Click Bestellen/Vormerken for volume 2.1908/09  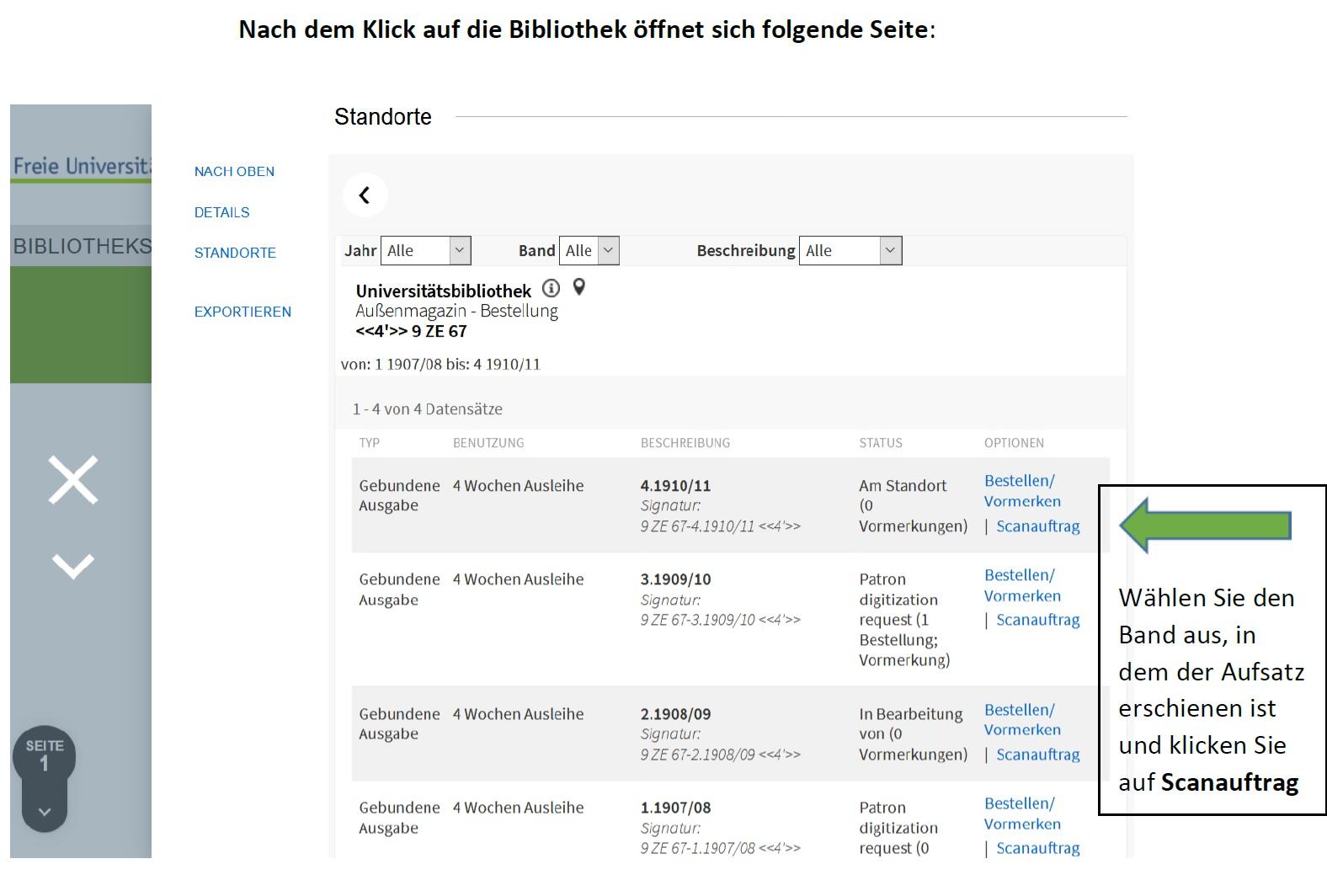tap(1021, 720)
